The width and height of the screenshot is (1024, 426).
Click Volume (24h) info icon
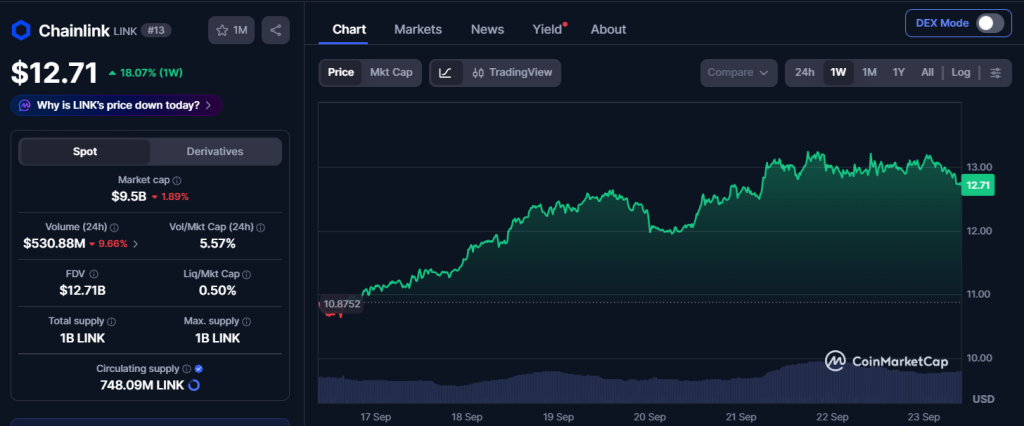coord(114,227)
